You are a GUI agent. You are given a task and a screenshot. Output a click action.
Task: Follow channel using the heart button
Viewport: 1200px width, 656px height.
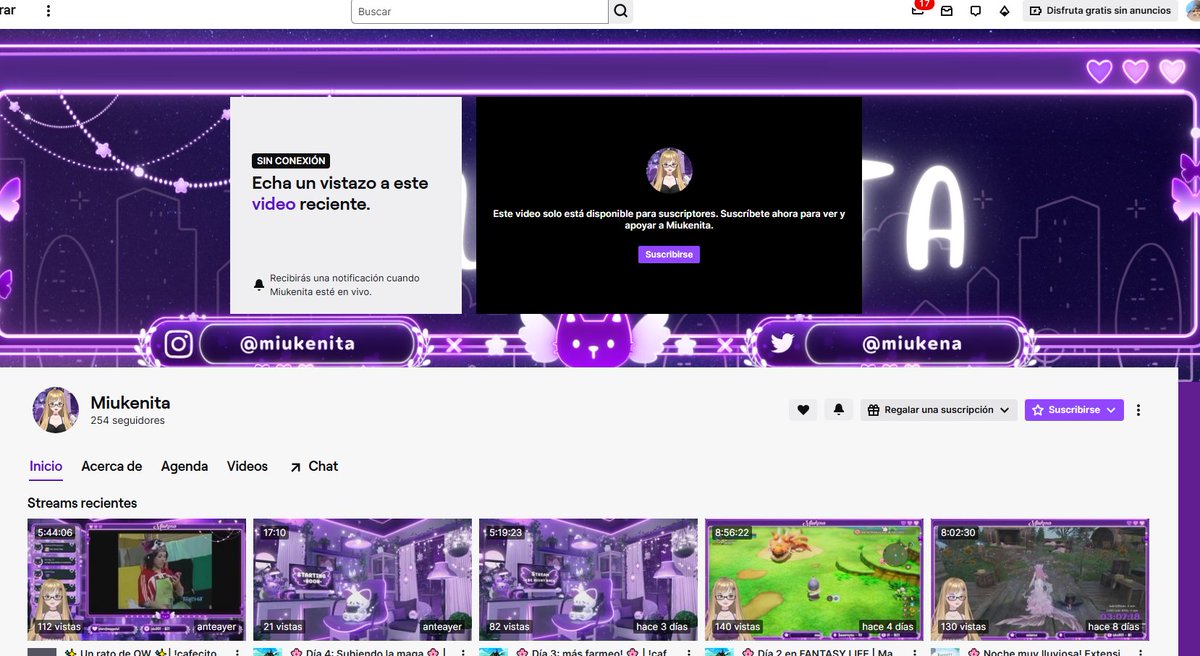coord(803,410)
